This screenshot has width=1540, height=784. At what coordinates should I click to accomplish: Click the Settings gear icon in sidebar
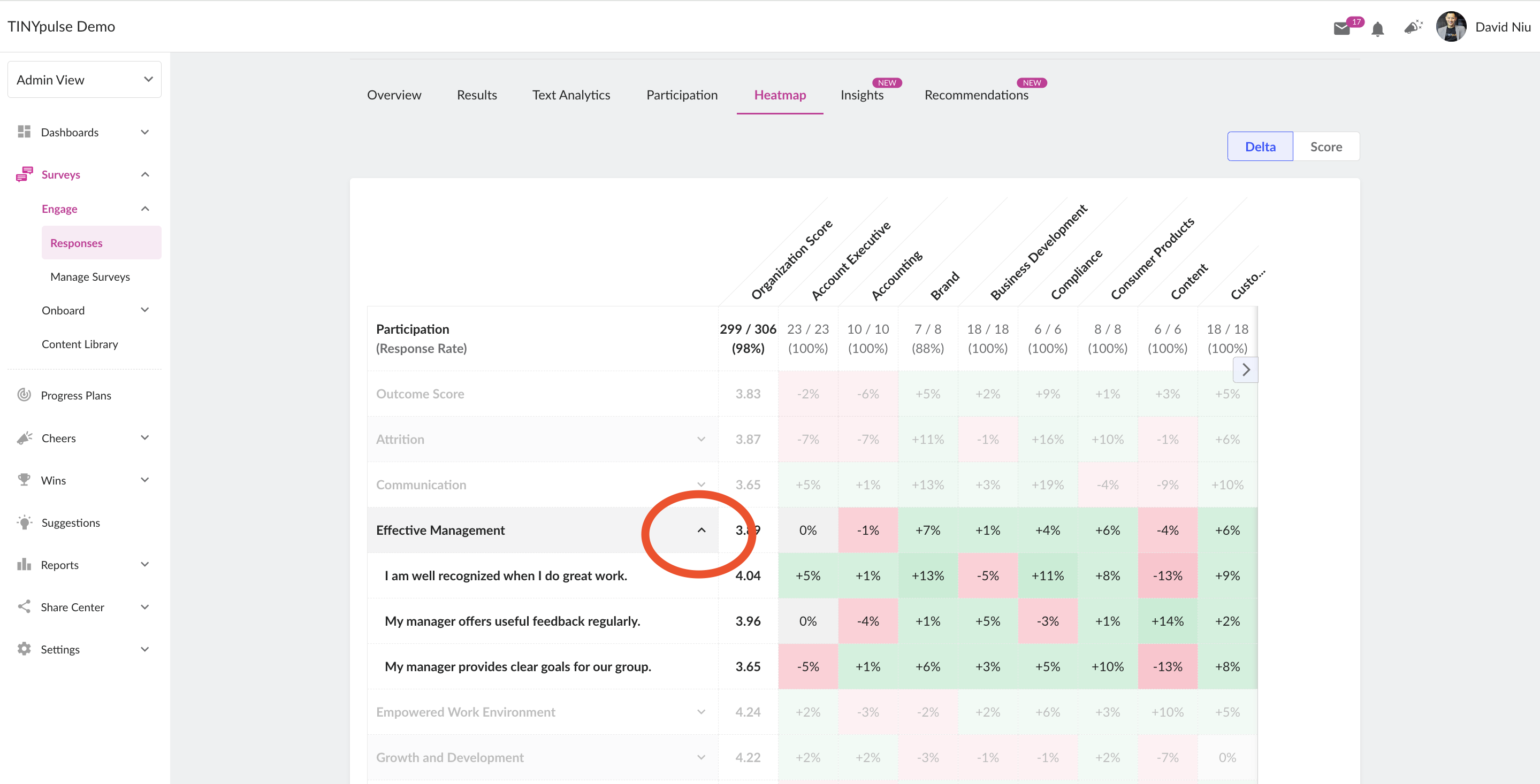[24, 649]
